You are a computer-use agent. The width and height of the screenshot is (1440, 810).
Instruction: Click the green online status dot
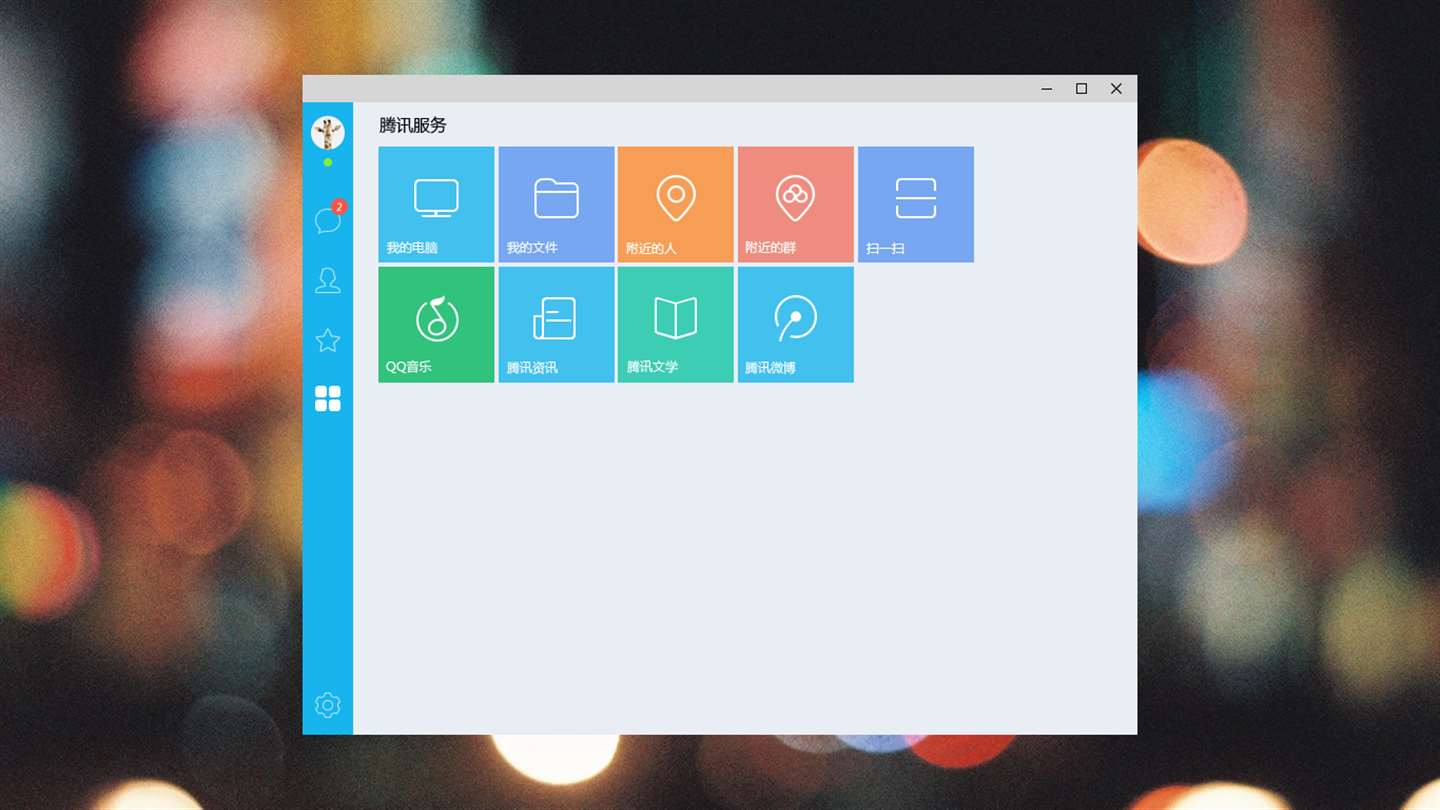pos(328,162)
